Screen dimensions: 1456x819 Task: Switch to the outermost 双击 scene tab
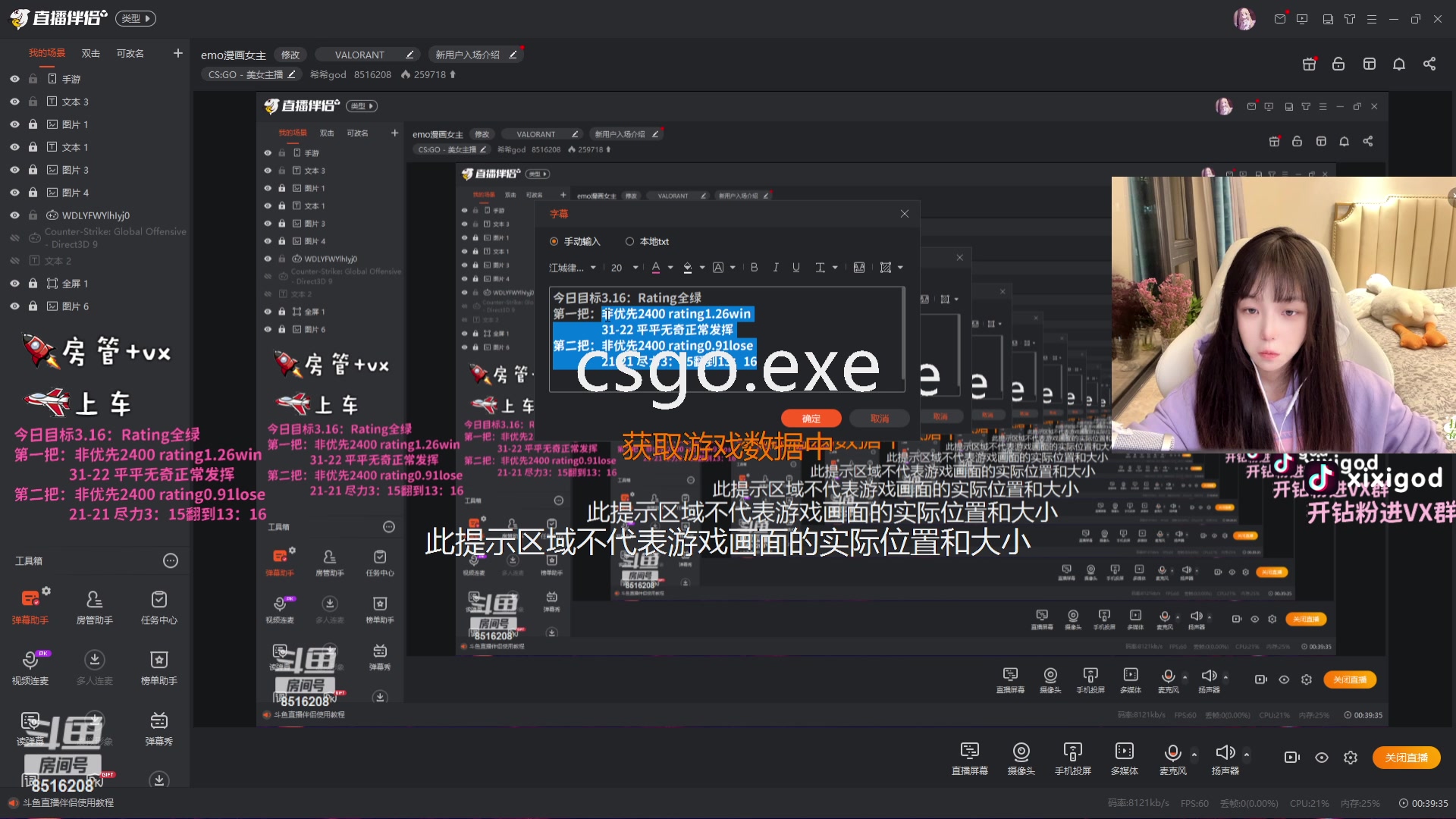coord(91,53)
